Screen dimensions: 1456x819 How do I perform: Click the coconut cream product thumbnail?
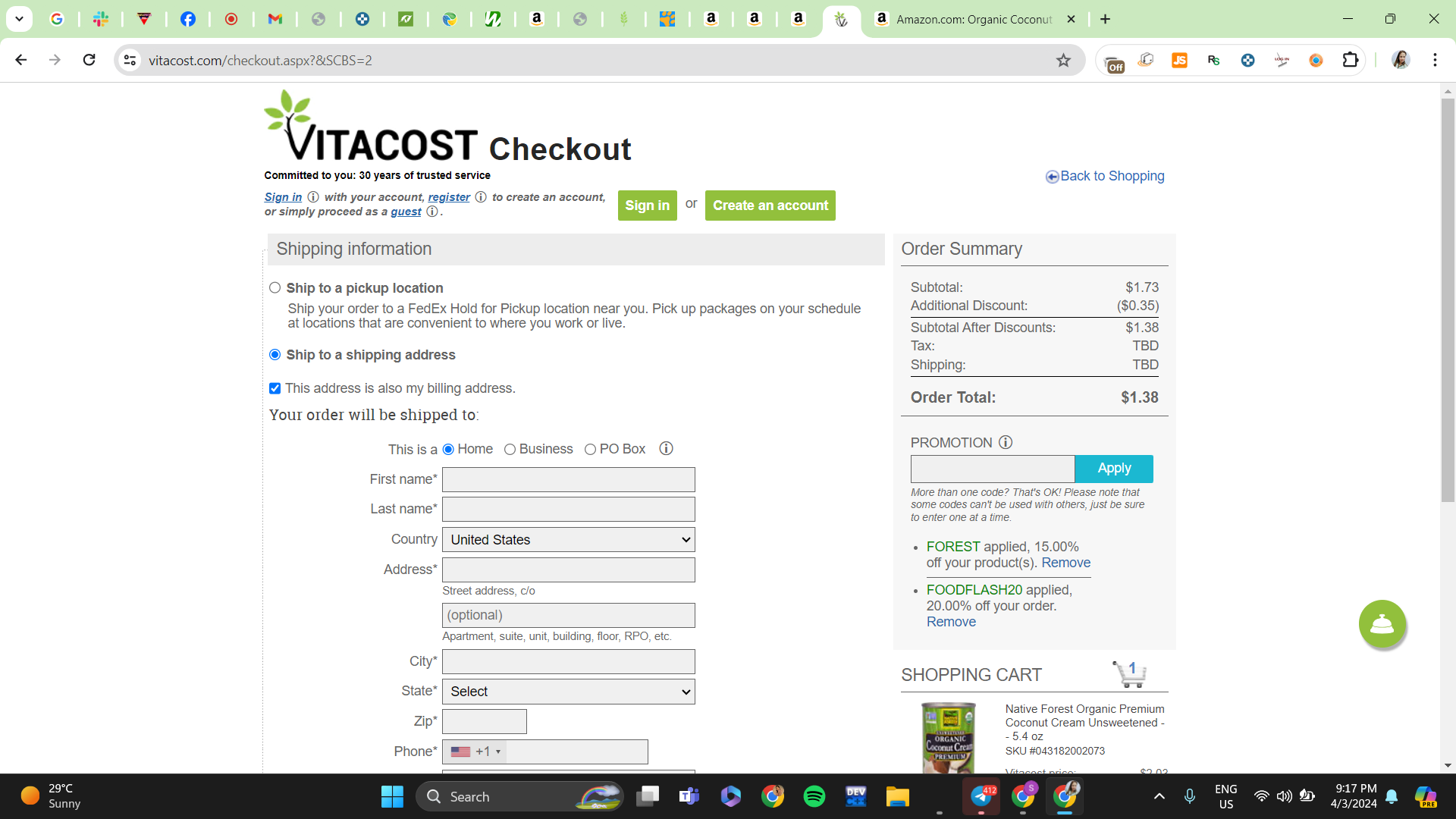(x=948, y=737)
